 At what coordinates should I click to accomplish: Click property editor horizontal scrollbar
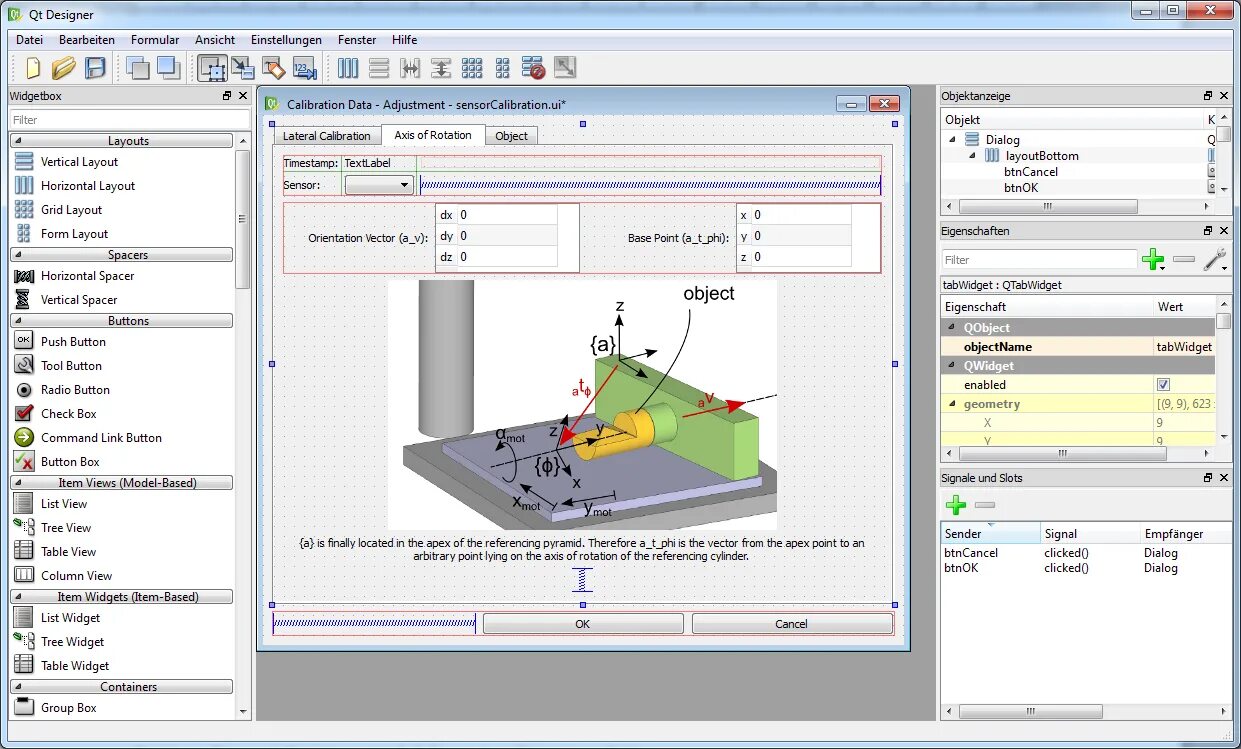1064,453
